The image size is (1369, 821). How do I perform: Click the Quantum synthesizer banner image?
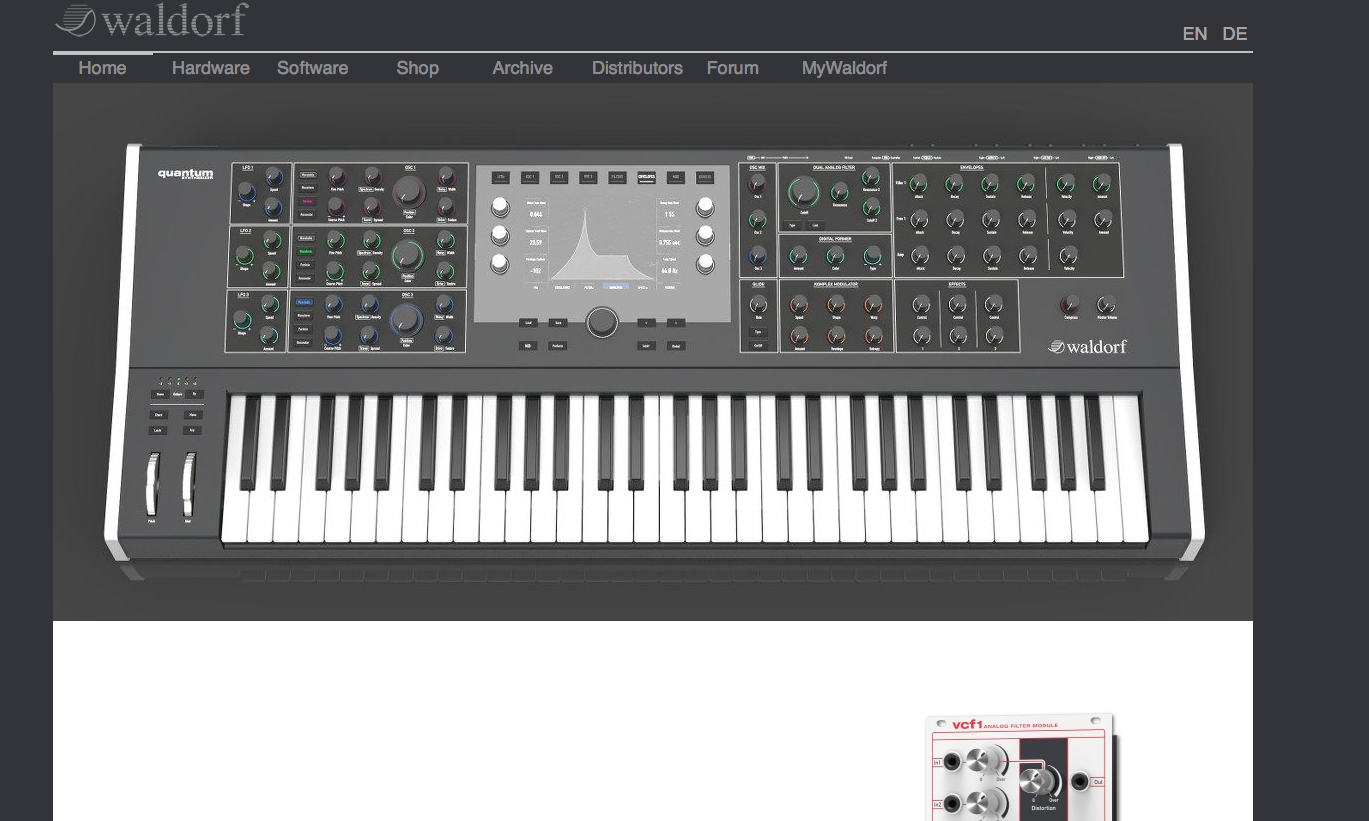pos(653,352)
